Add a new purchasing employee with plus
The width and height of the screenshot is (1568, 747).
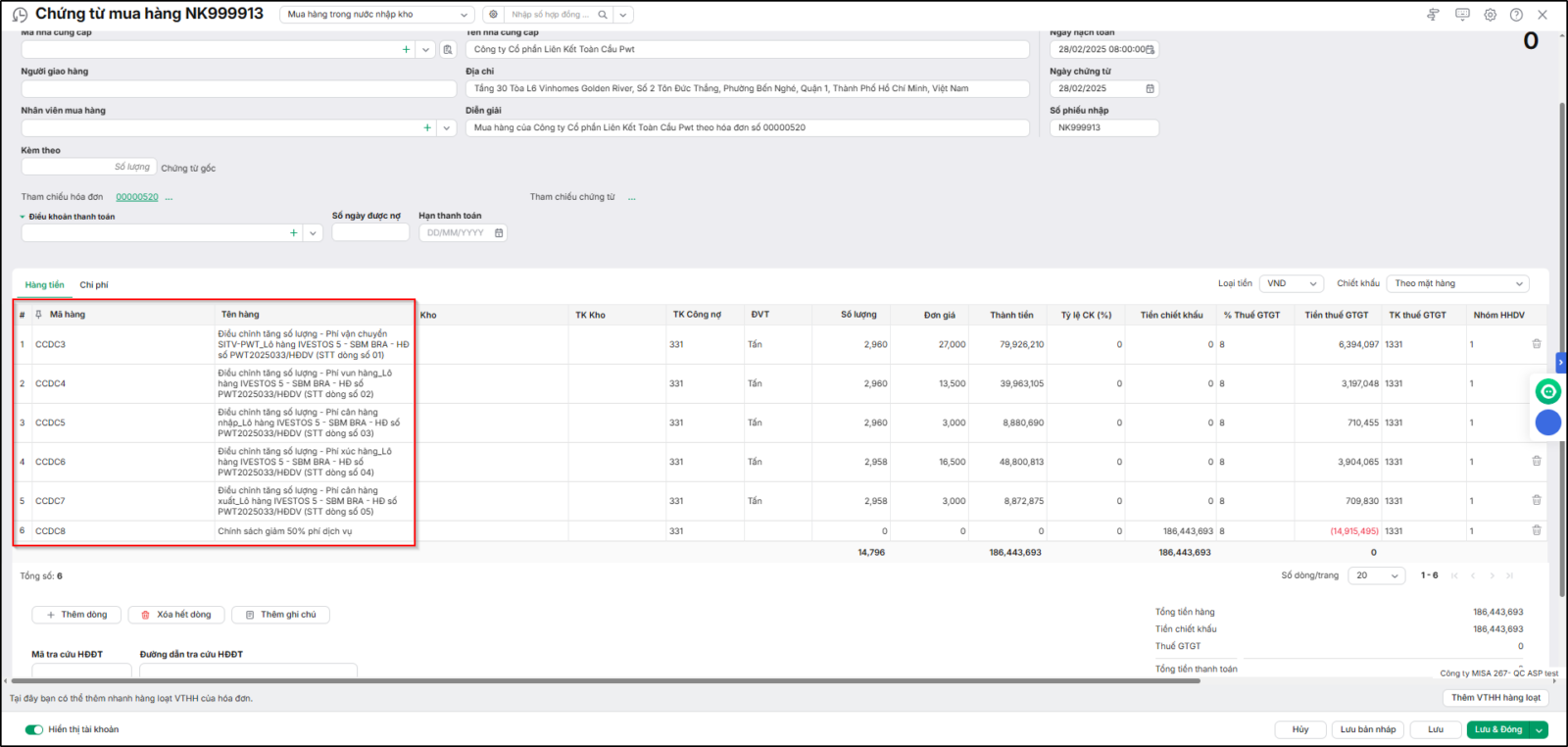(427, 127)
